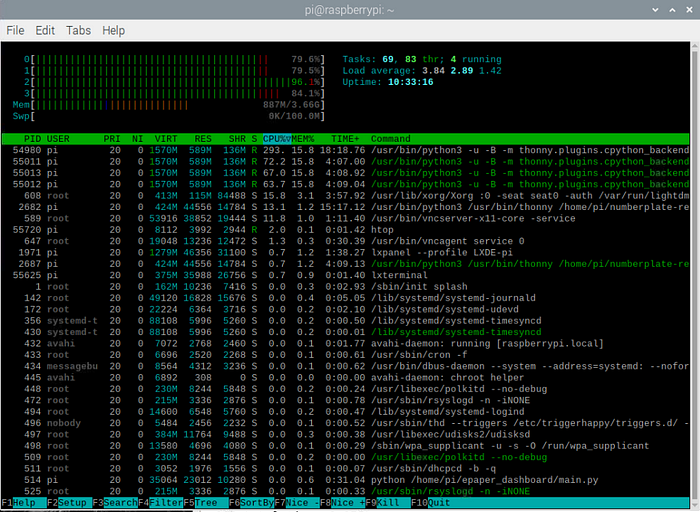
Task: Select the thd triggerhappy process row
Action: 346,423
